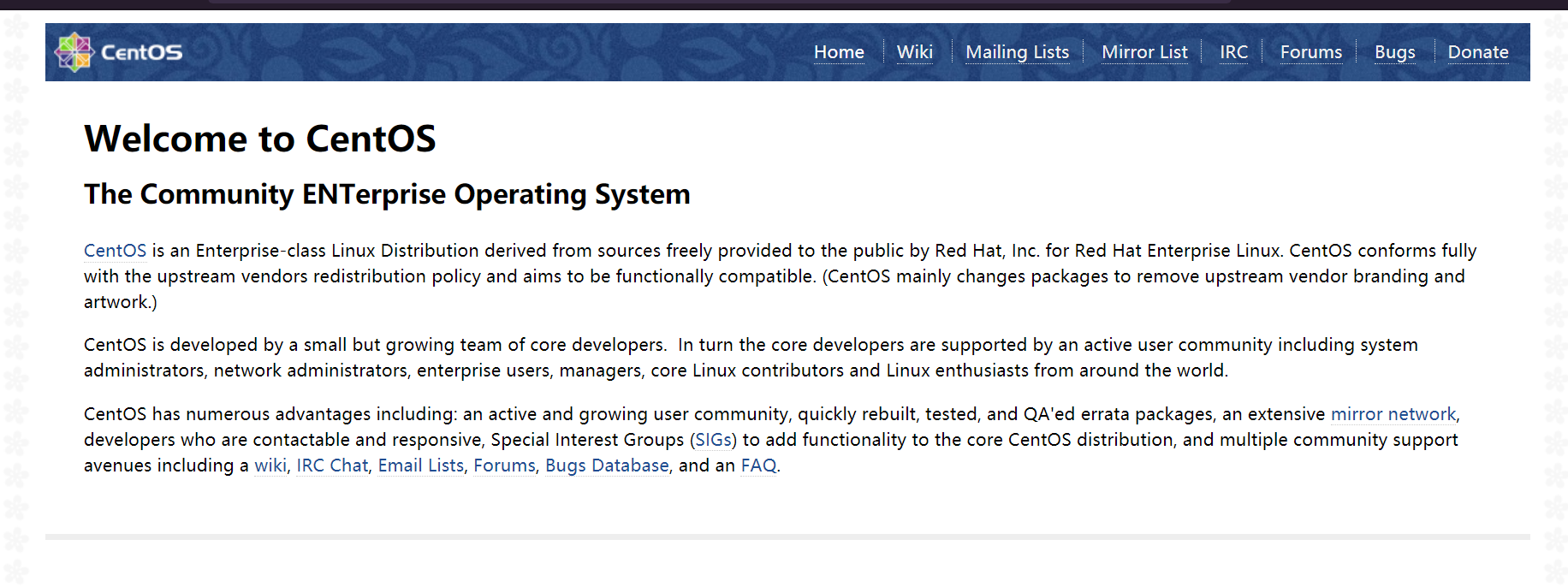Open Forums in the header navigation
Screen dimensions: 1568x587
click(1310, 52)
